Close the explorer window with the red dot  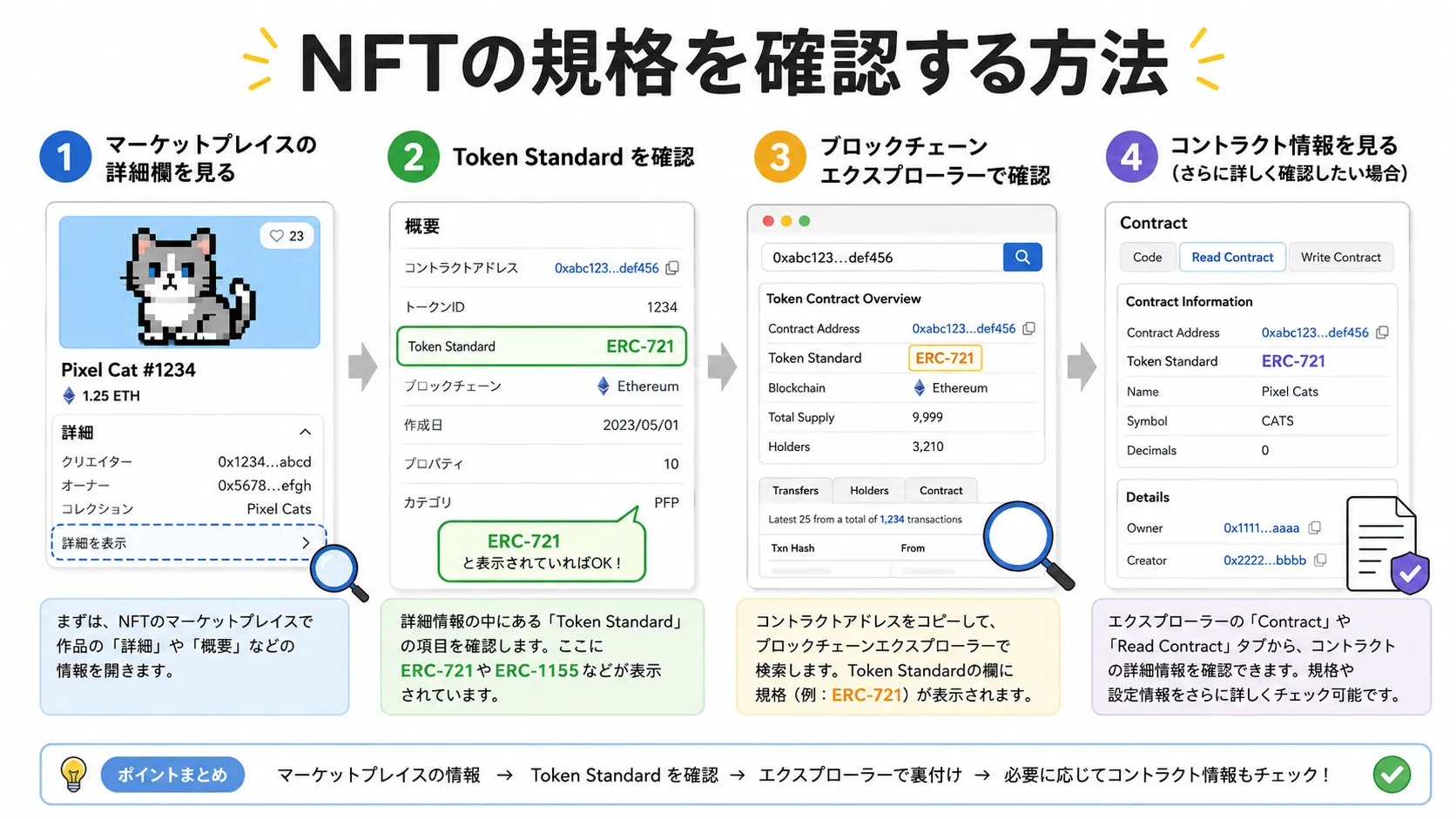[768, 221]
